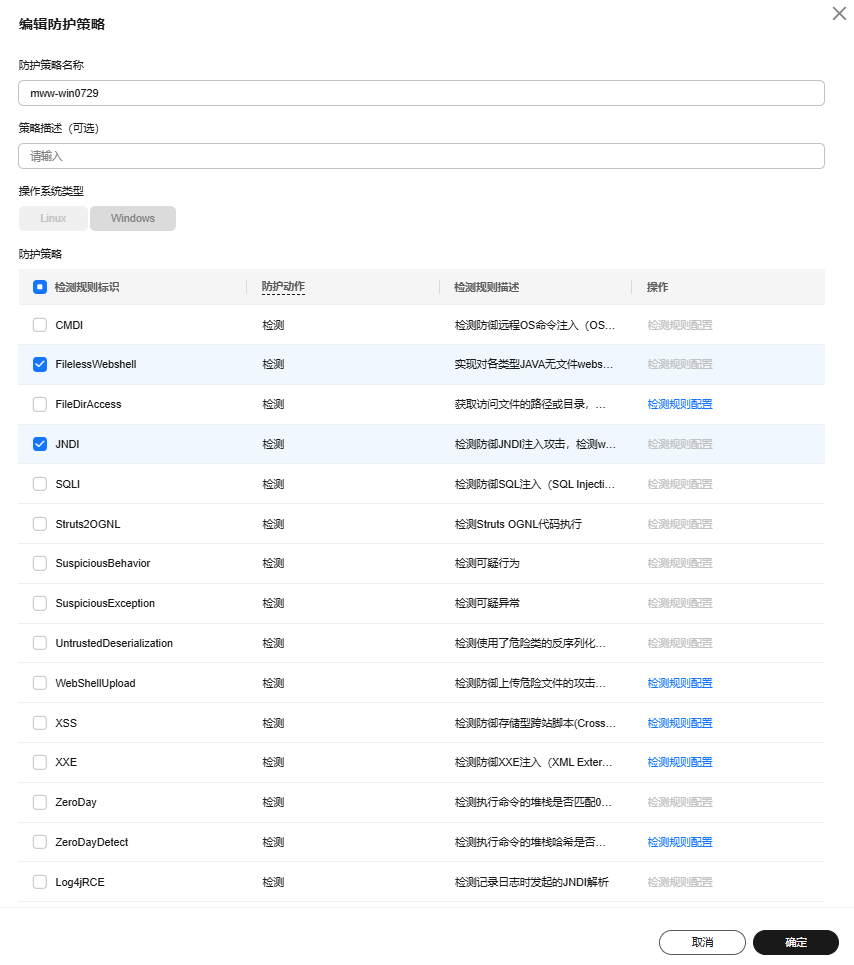Click the Struts OGNL code execution description
The height and width of the screenshot is (965, 854).
pyautogui.click(x=518, y=524)
